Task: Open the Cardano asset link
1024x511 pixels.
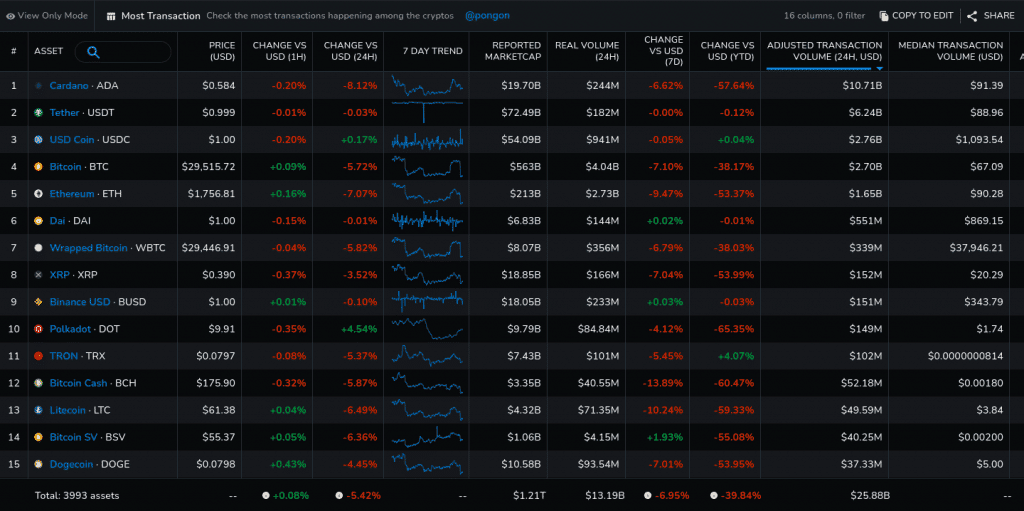Action: tap(69, 86)
